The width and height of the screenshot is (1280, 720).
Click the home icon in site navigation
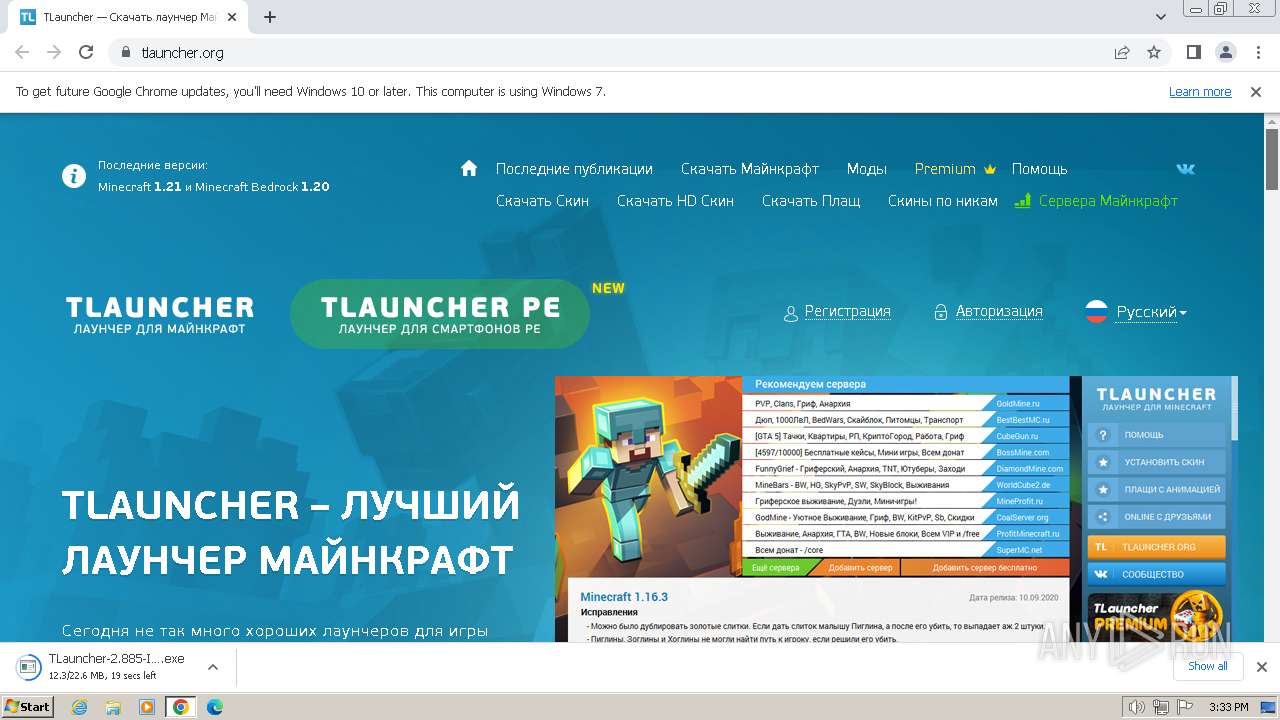tap(469, 168)
